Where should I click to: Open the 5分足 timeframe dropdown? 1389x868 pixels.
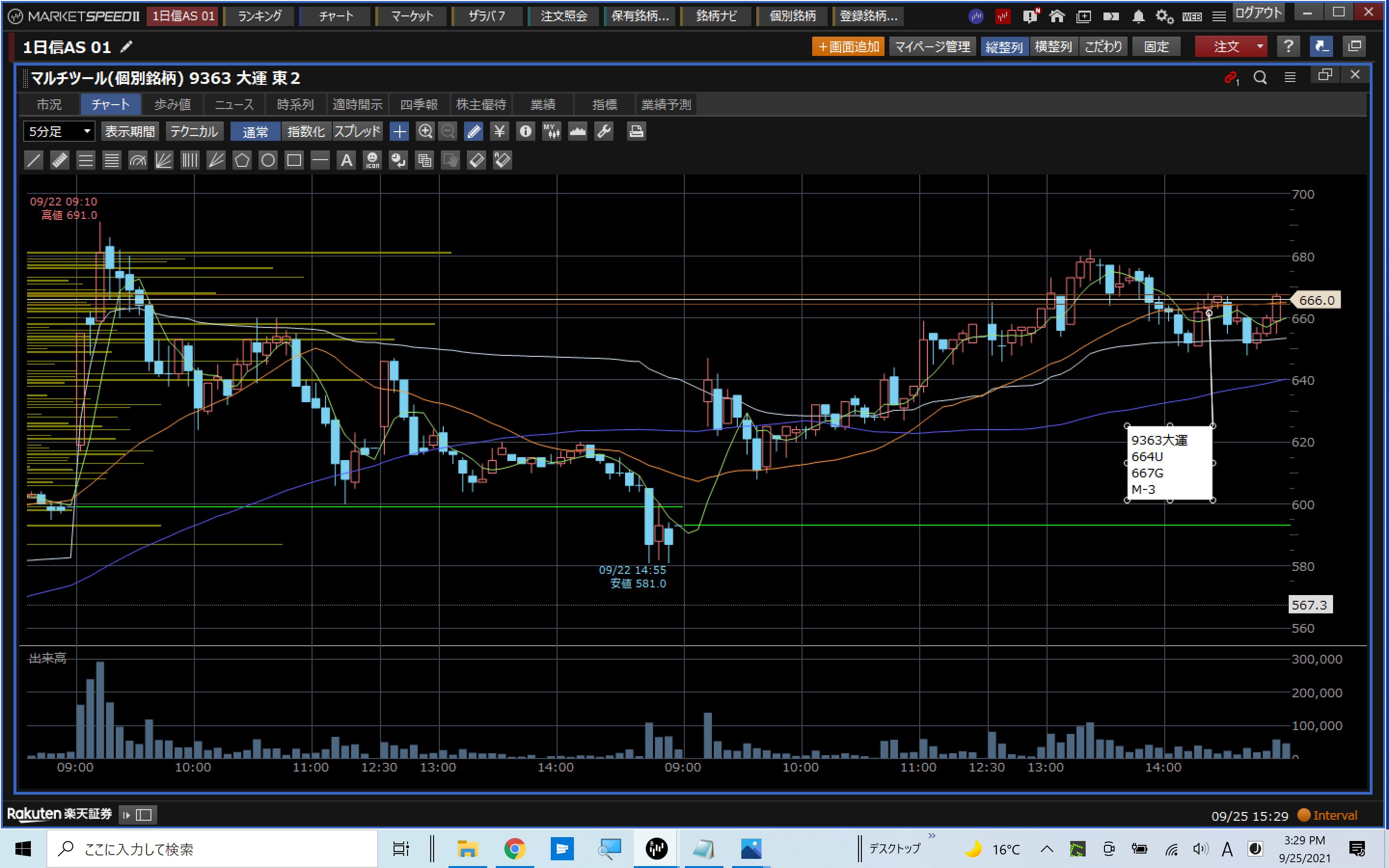(x=58, y=132)
